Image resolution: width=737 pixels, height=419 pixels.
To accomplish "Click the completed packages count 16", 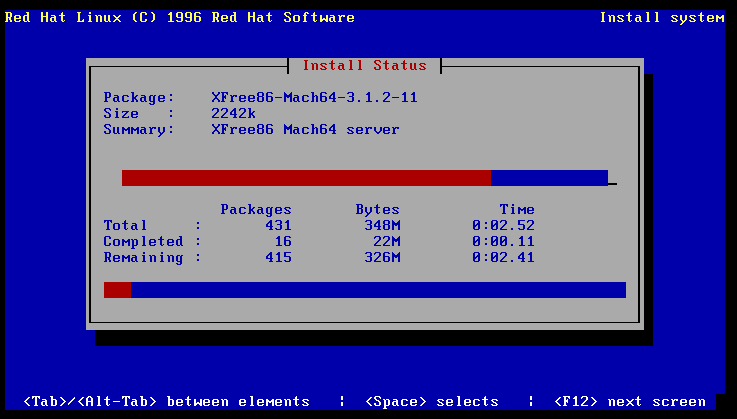I will (283, 242).
